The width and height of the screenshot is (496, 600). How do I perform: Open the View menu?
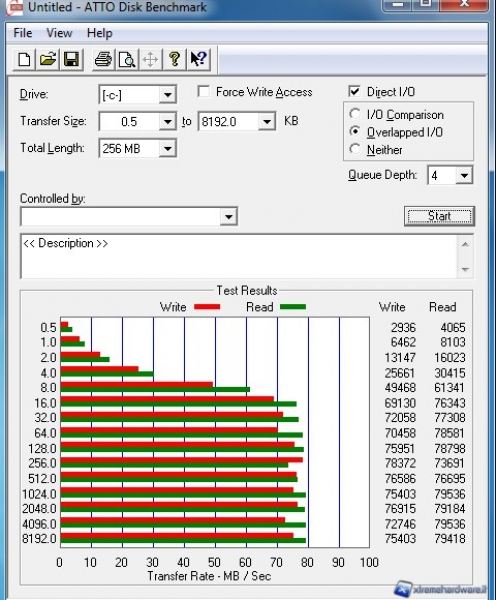point(59,33)
